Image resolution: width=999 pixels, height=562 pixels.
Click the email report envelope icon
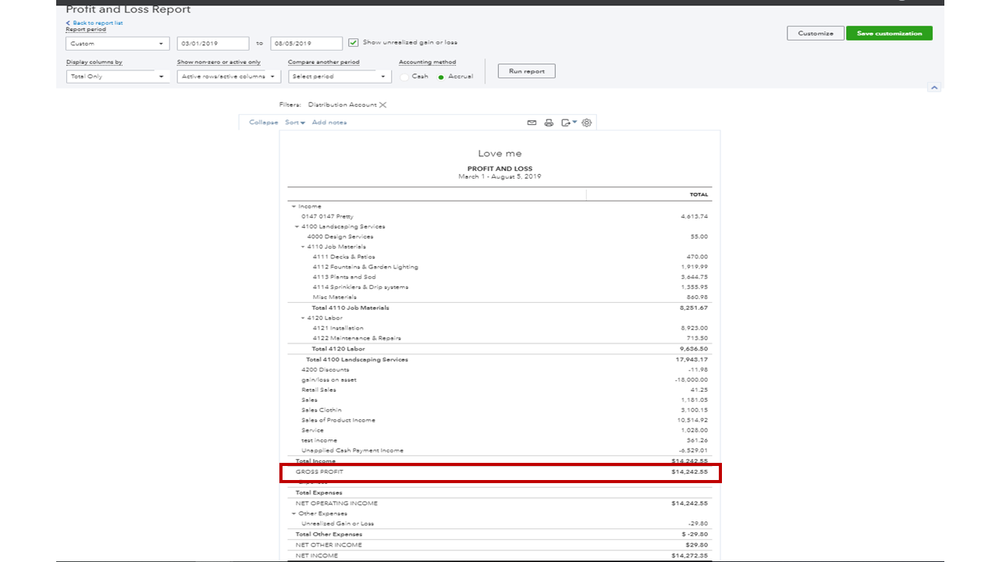532,123
